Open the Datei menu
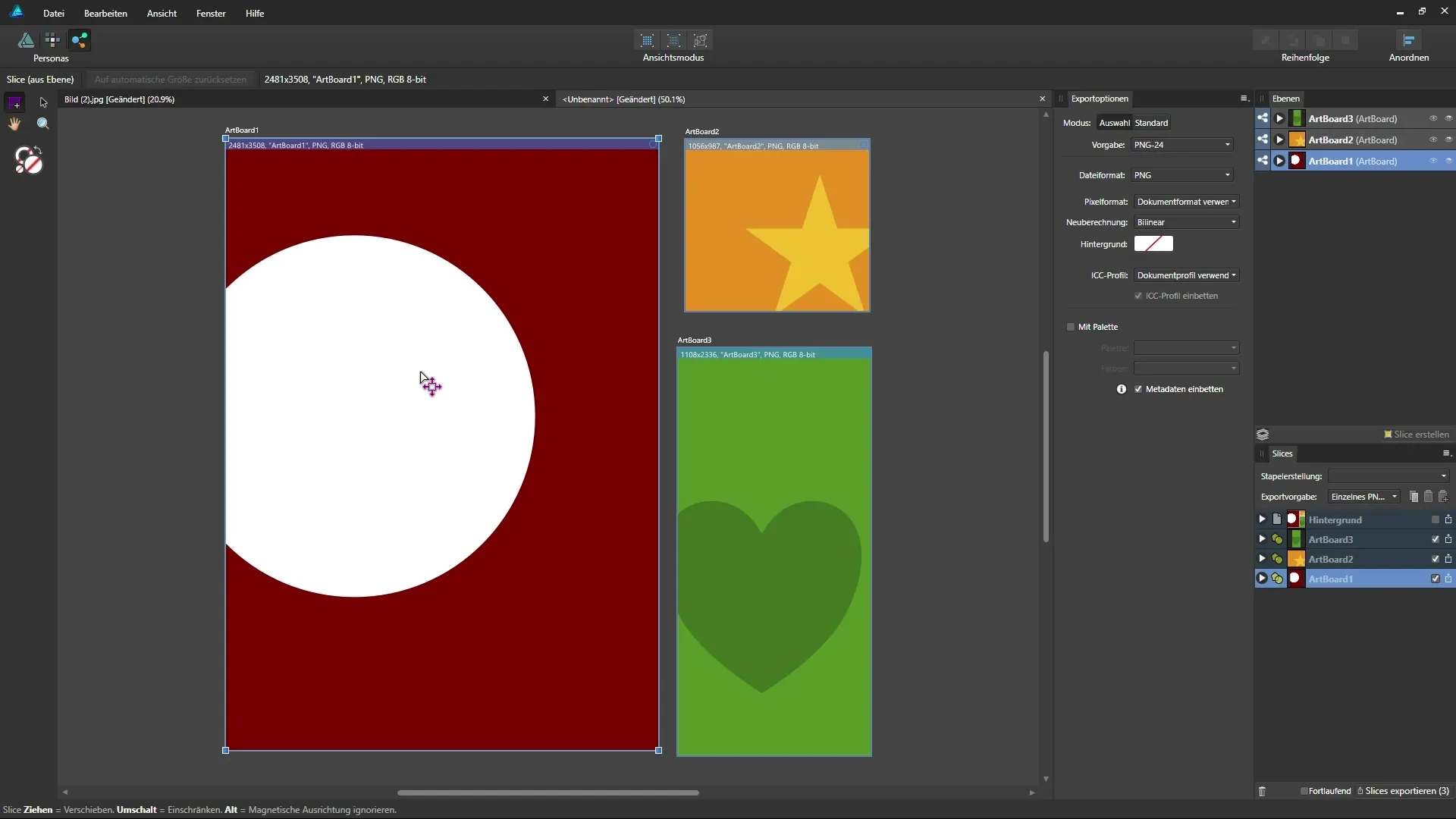1456x819 pixels. [x=54, y=13]
